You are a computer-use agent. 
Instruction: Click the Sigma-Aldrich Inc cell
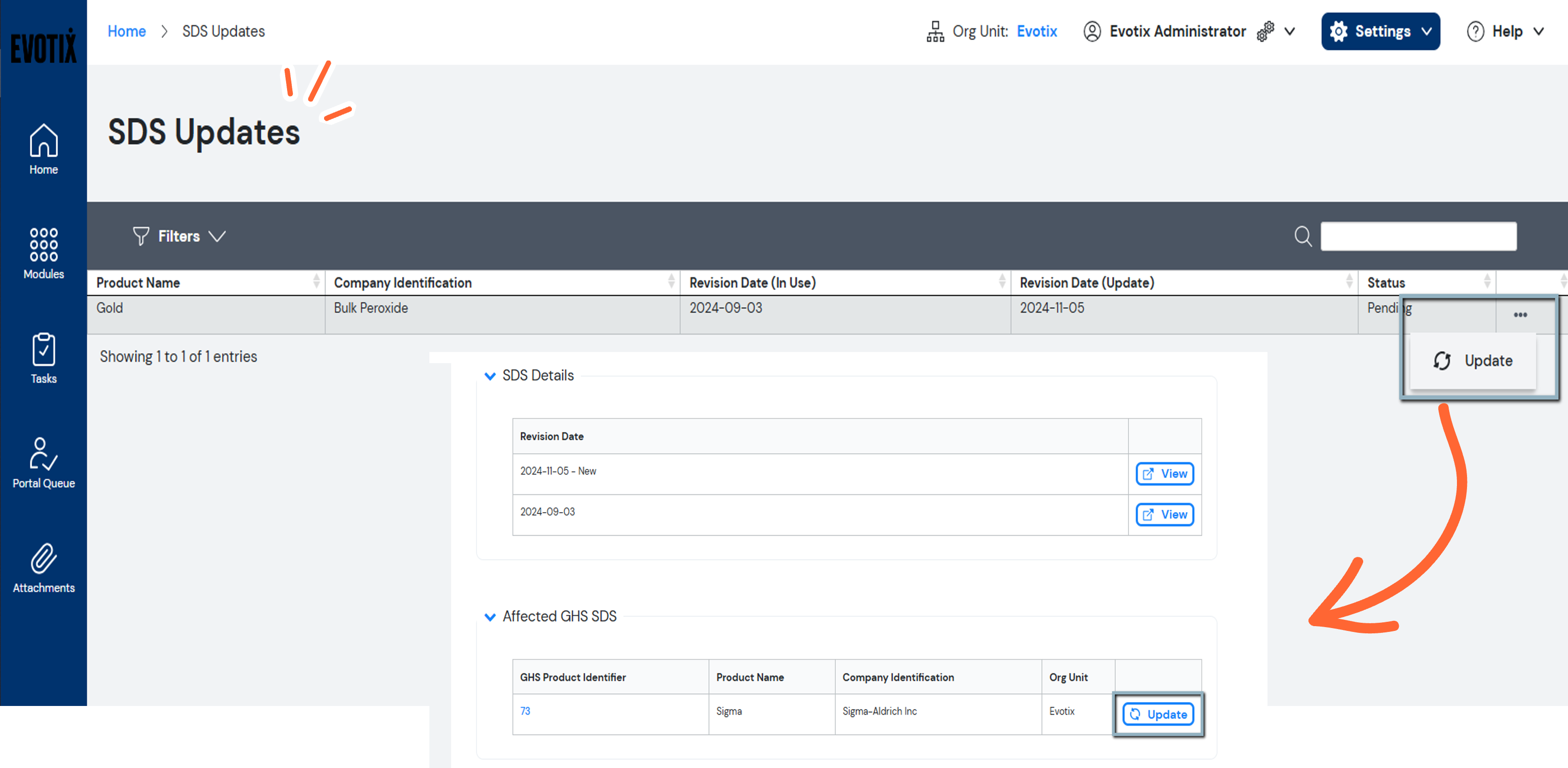coord(938,715)
